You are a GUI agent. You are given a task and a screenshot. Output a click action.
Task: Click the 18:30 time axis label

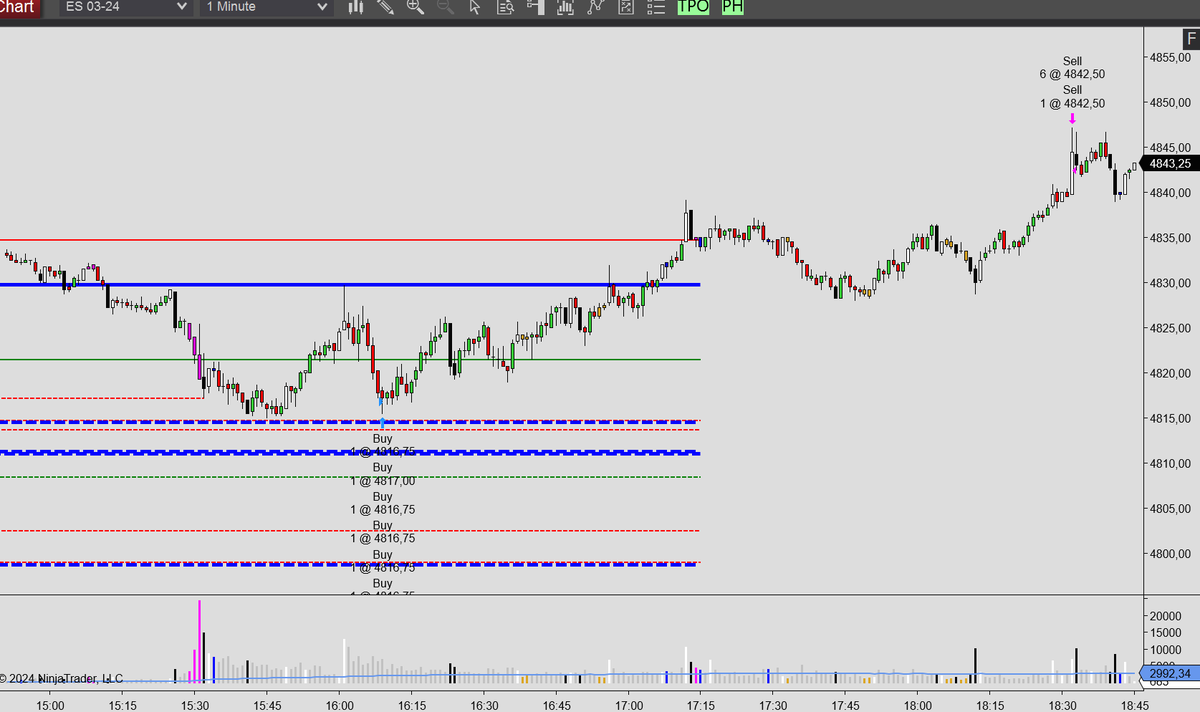1062,705
